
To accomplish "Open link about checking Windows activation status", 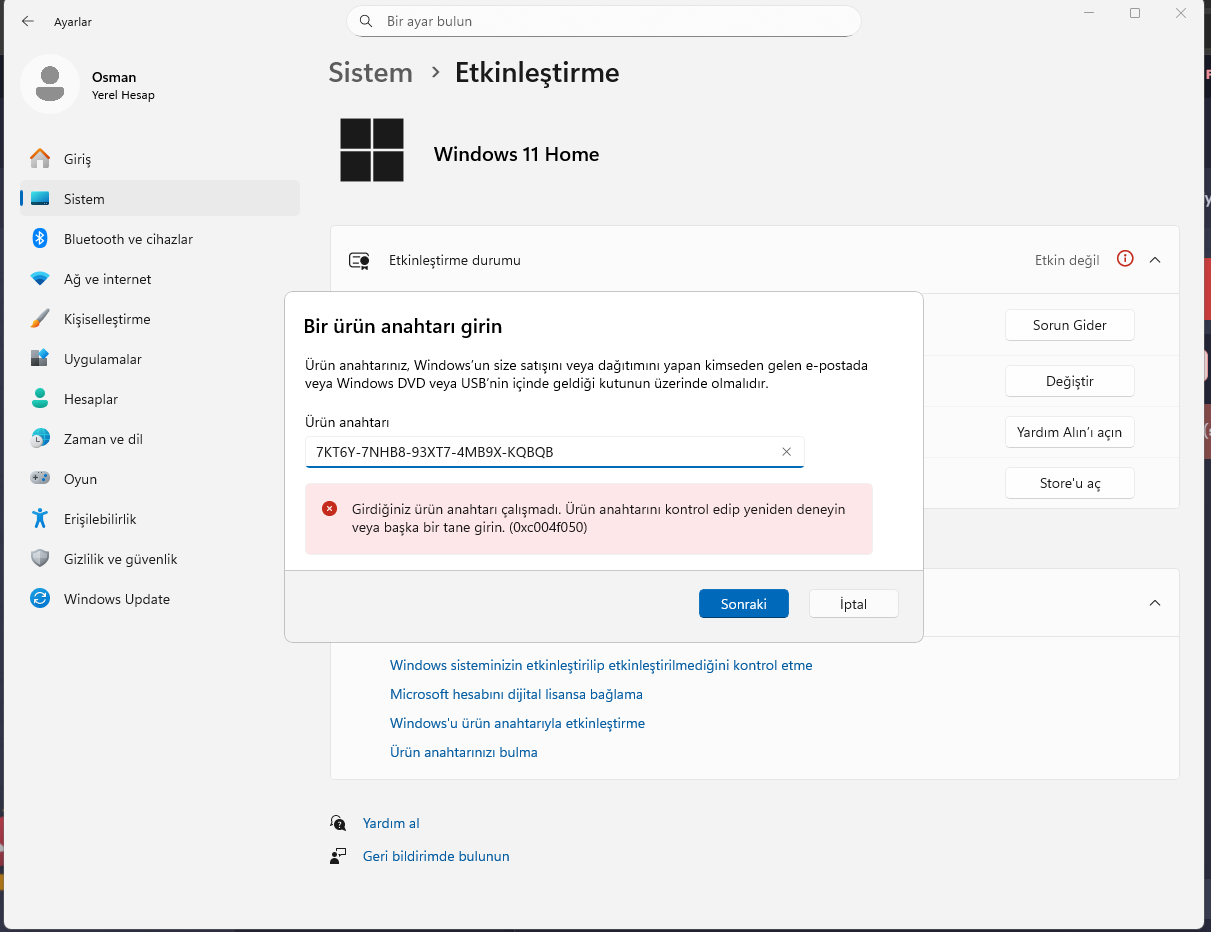I will pos(601,665).
